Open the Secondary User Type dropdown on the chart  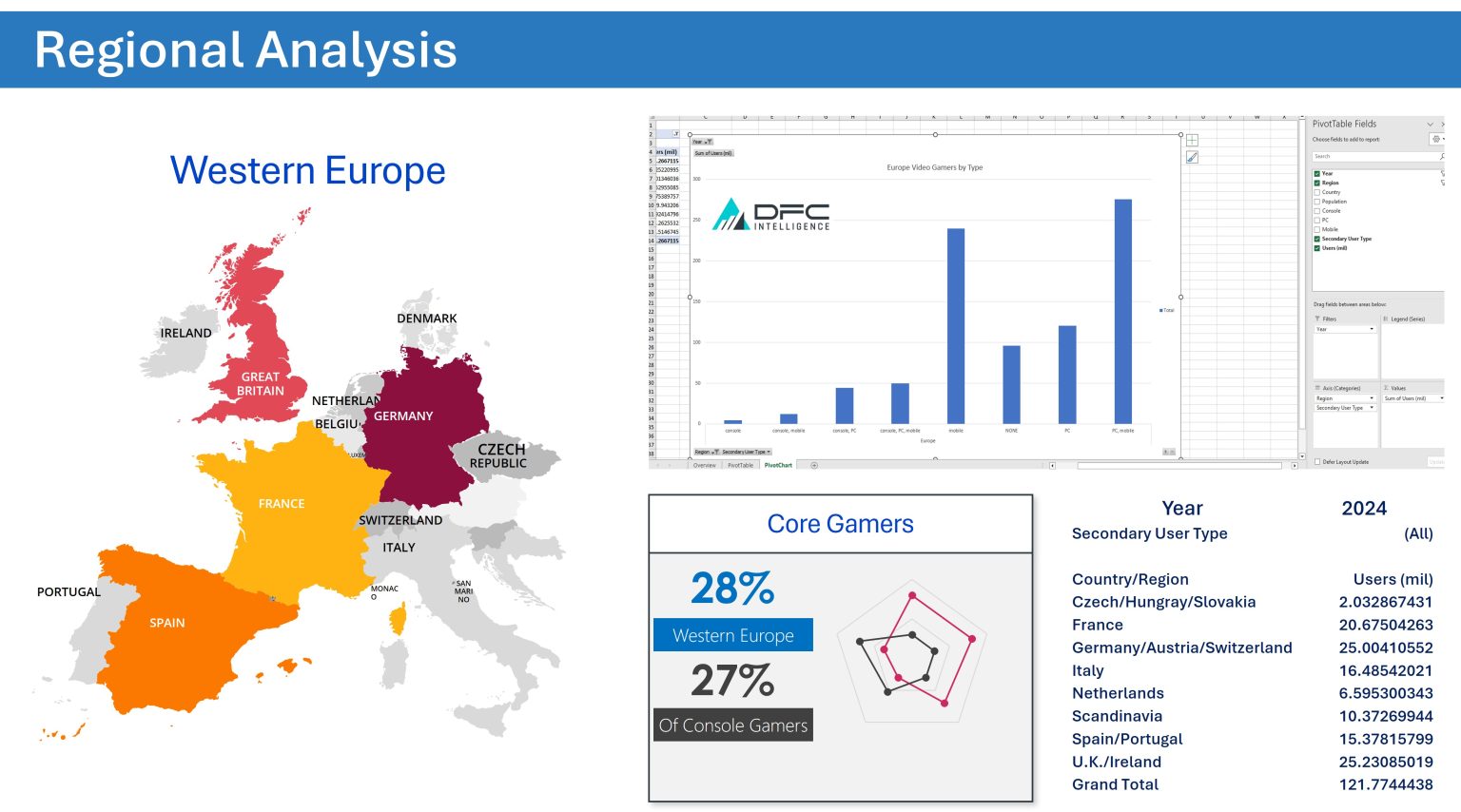(x=768, y=452)
